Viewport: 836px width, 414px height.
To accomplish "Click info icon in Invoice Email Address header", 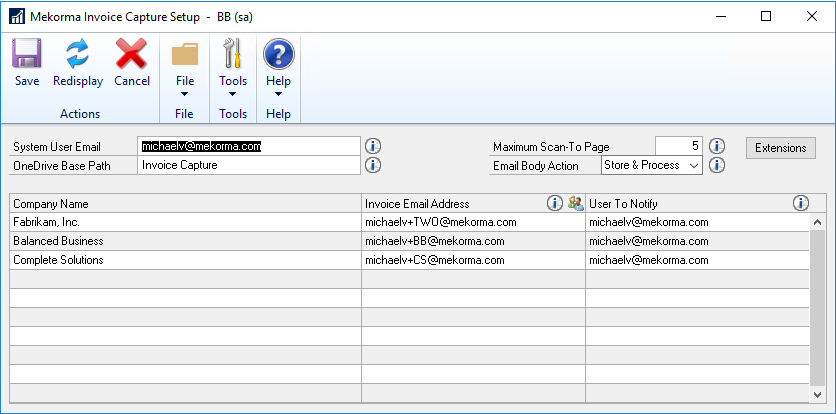I will pyautogui.click(x=555, y=203).
